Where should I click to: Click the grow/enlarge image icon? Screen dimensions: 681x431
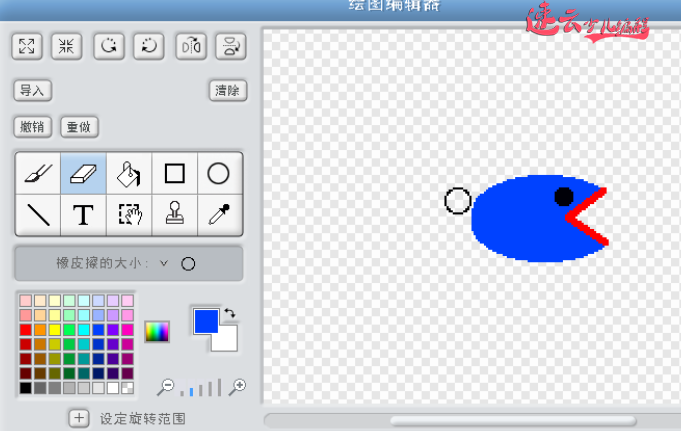point(27,46)
